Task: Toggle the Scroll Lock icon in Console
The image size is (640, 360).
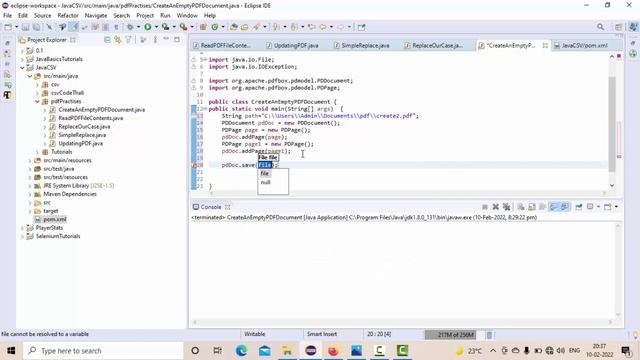Action: coord(532,207)
